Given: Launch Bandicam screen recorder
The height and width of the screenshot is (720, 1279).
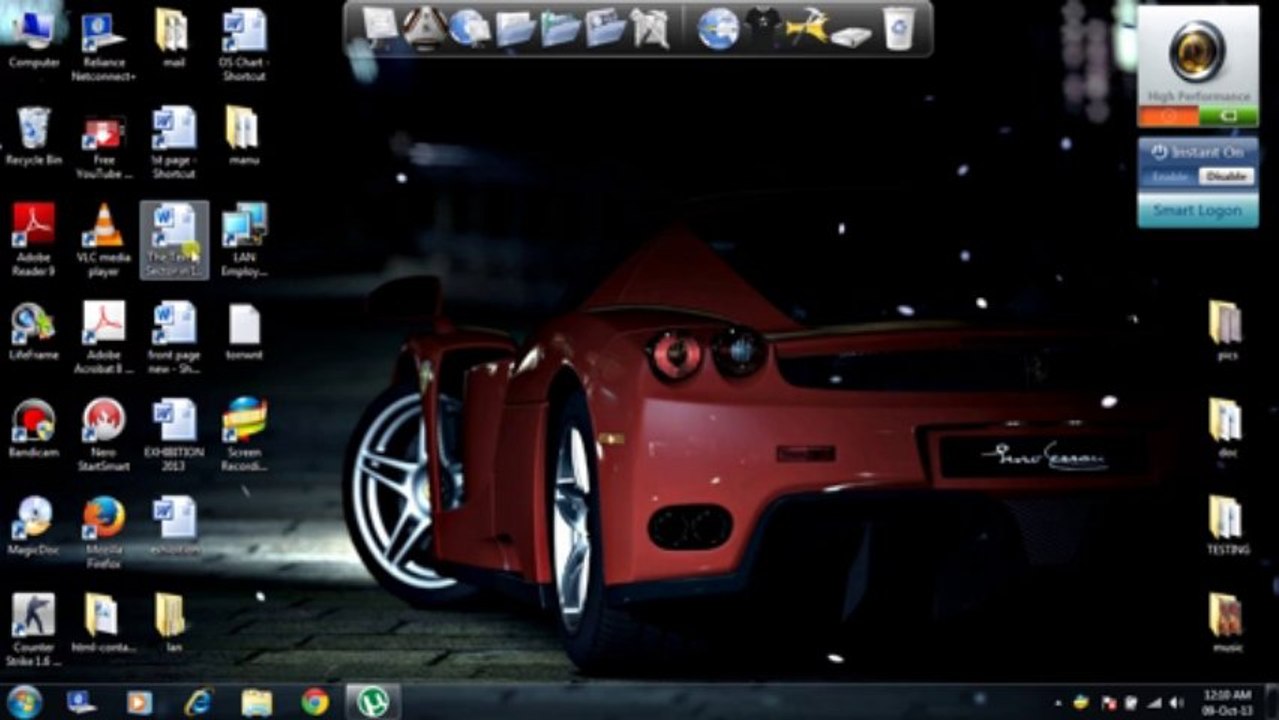Looking at the screenshot, I should [34, 428].
